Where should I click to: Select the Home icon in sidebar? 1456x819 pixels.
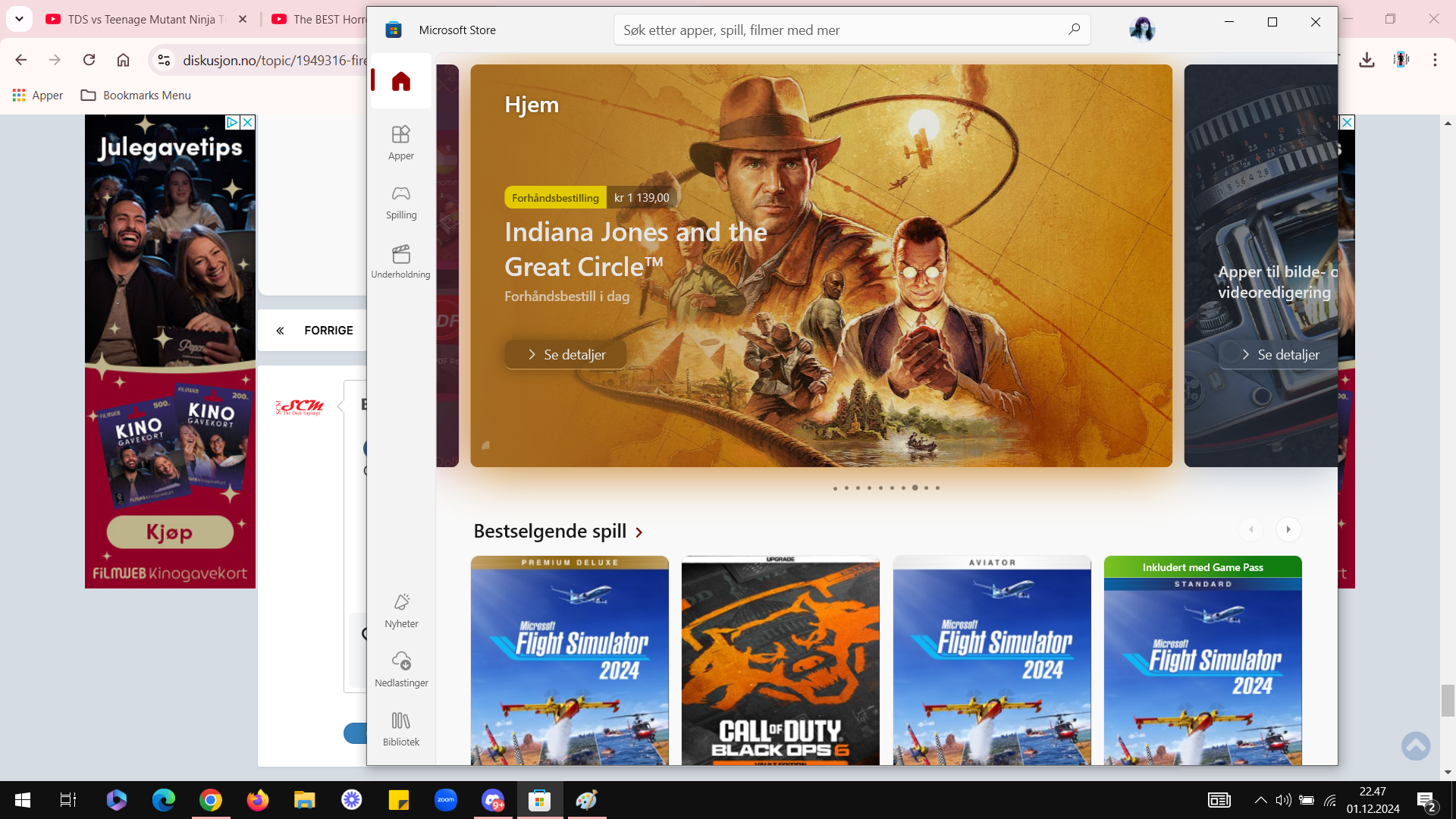[400, 81]
